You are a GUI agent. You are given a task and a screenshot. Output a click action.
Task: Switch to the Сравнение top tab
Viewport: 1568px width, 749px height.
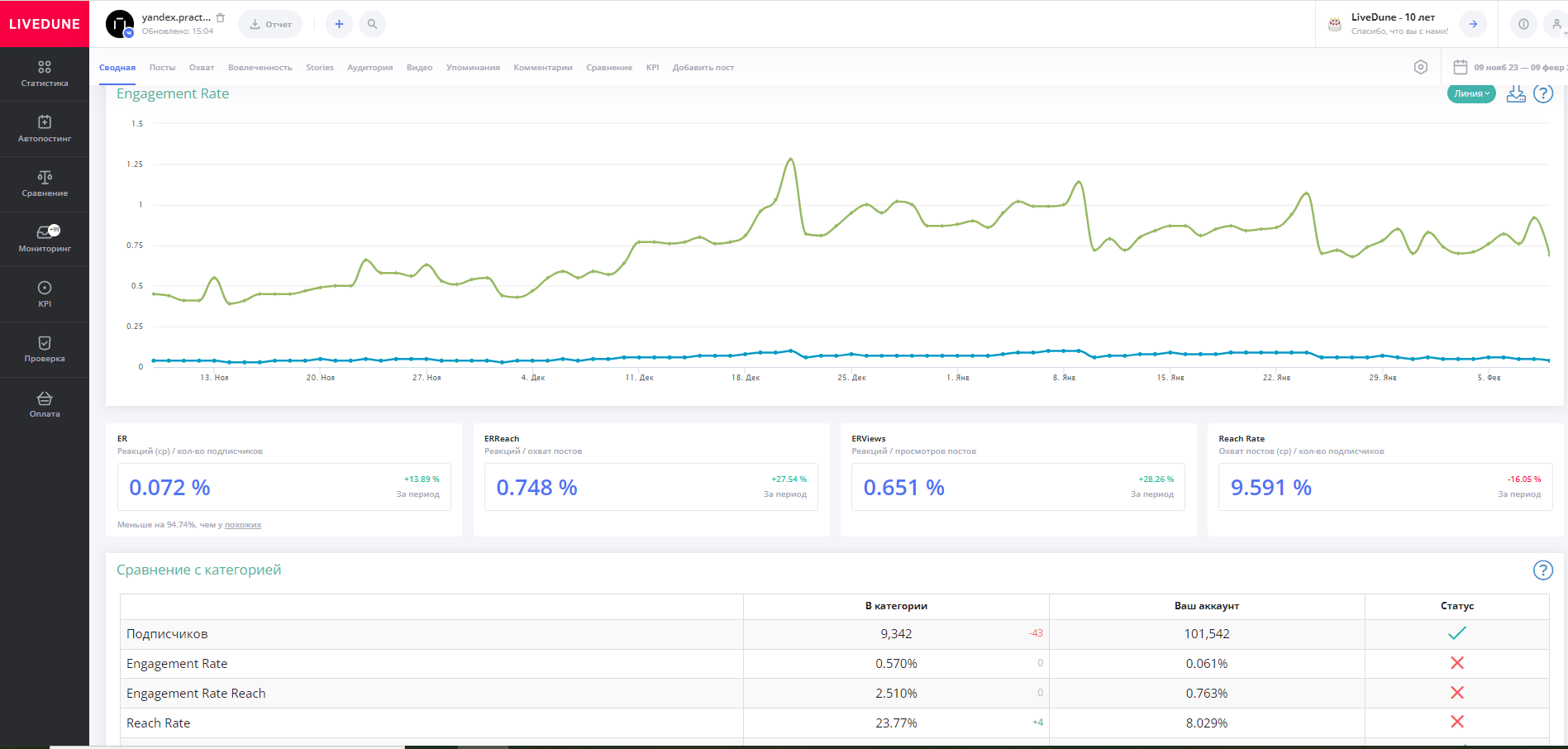coord(609,68)
